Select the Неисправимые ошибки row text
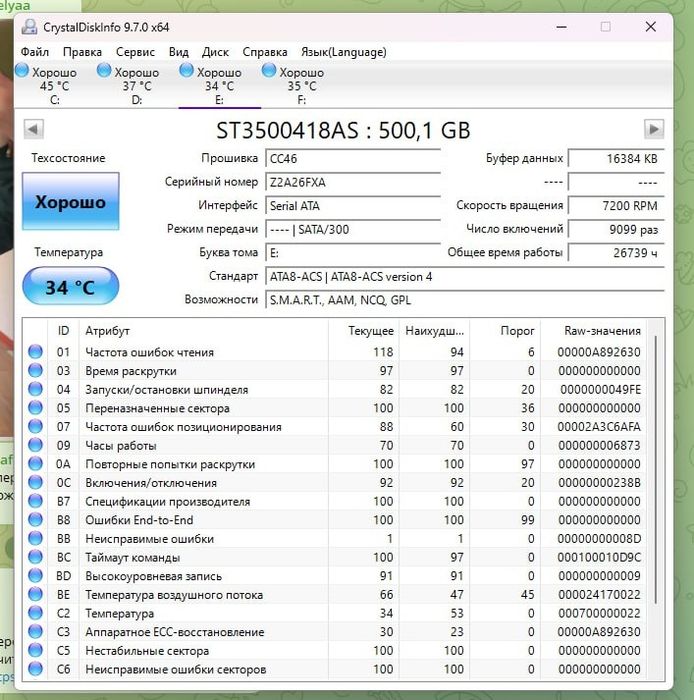694x700 pixels. coord(150,539)
